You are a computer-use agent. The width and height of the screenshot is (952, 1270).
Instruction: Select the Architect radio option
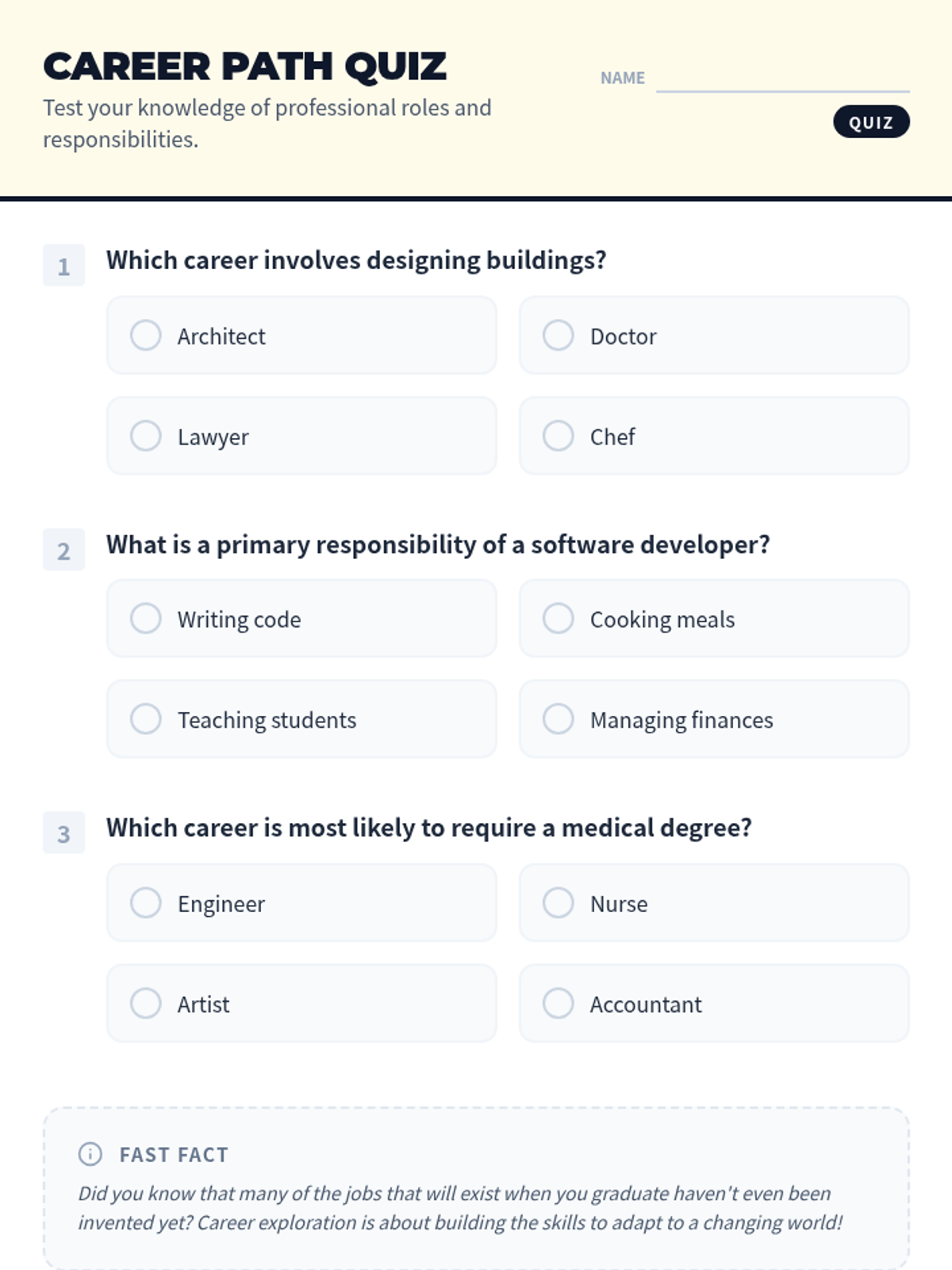tap(146, 336)
